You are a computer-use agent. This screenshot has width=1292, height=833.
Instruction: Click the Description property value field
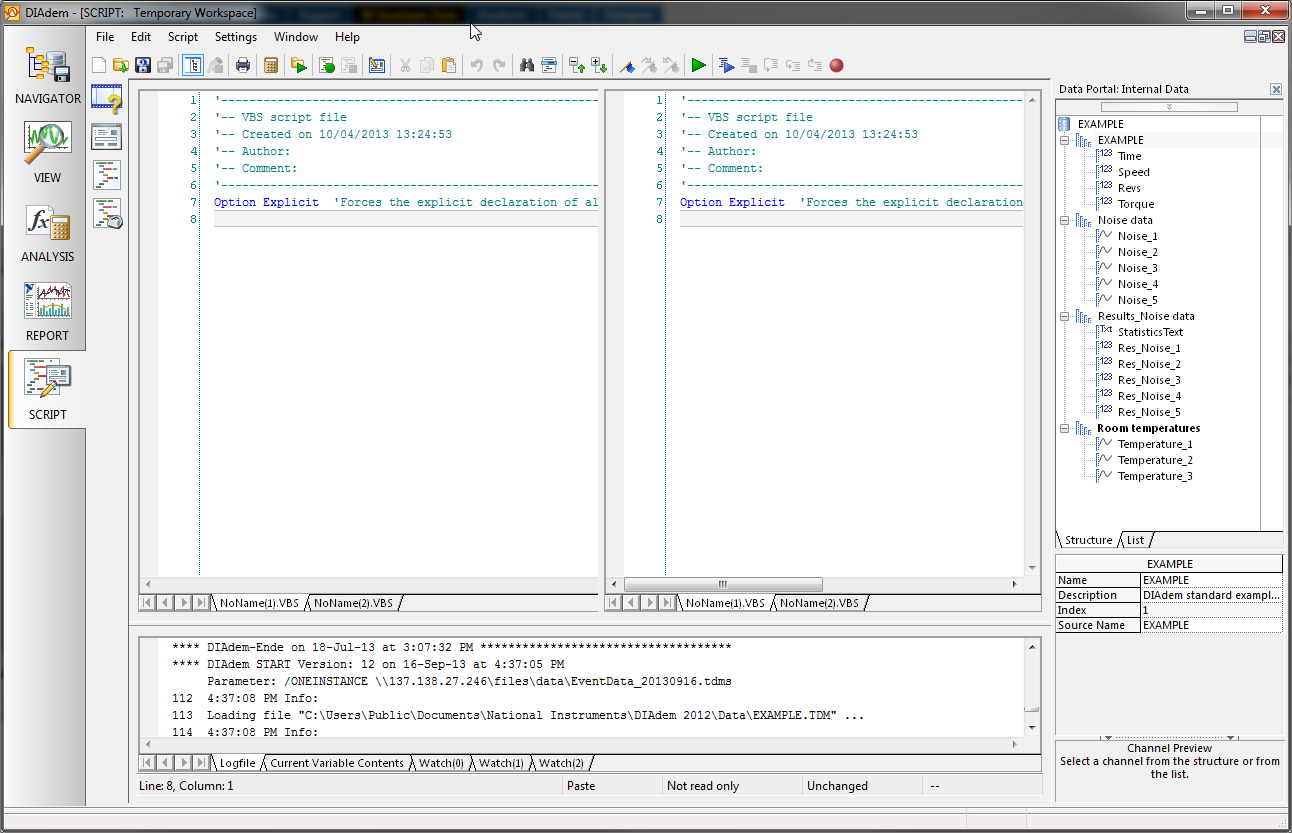click(1212, 595)
